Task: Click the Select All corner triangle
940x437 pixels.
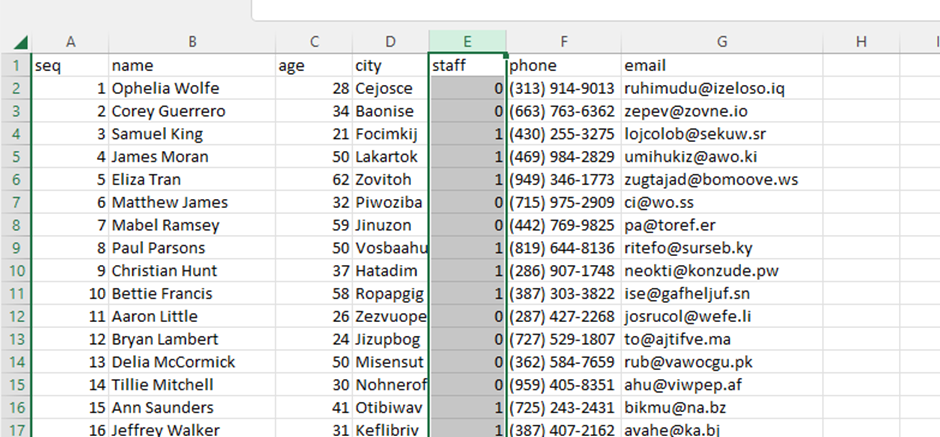Action: click(x=16, y=42)
